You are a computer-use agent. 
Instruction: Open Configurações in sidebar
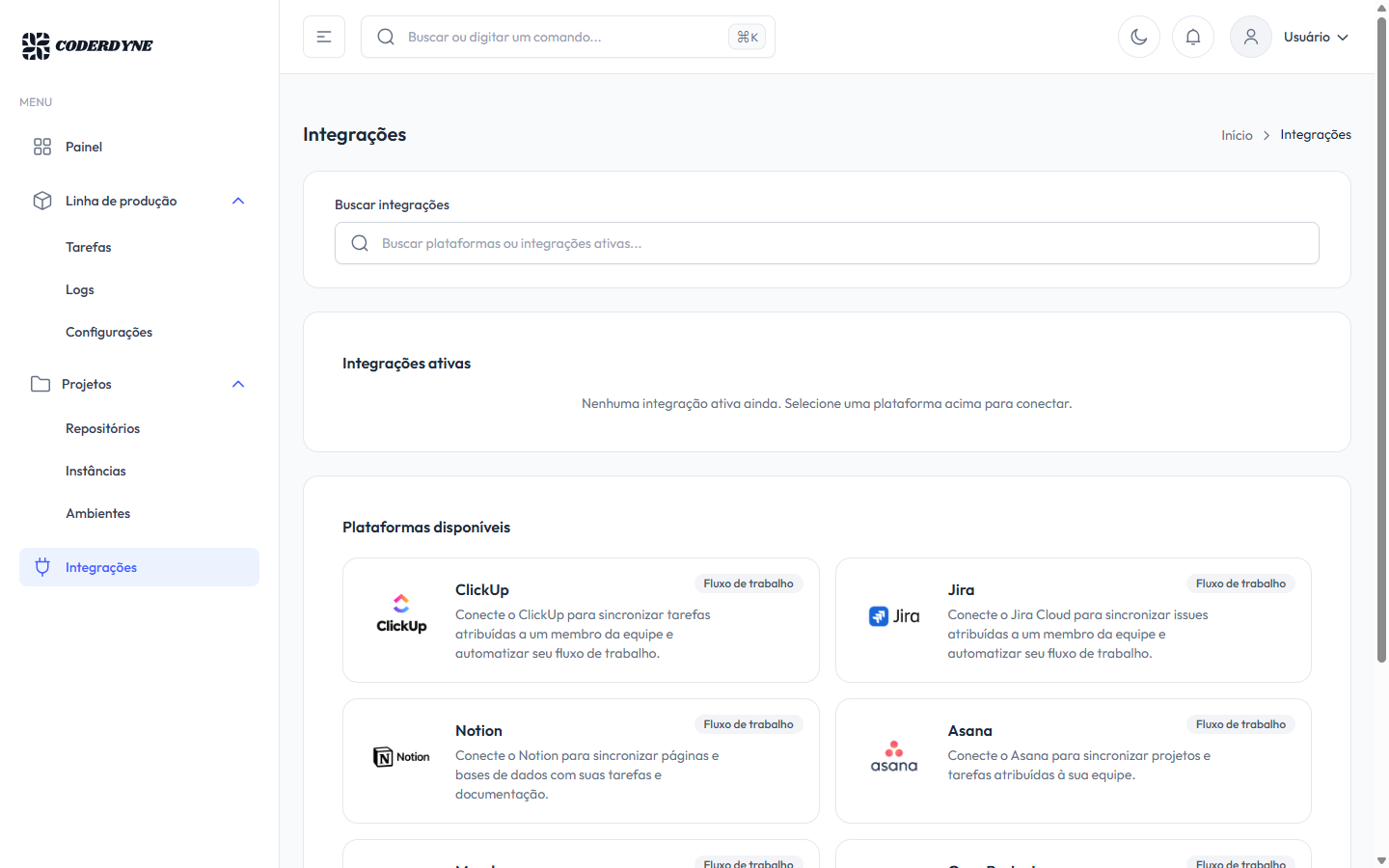pos(109,332)
